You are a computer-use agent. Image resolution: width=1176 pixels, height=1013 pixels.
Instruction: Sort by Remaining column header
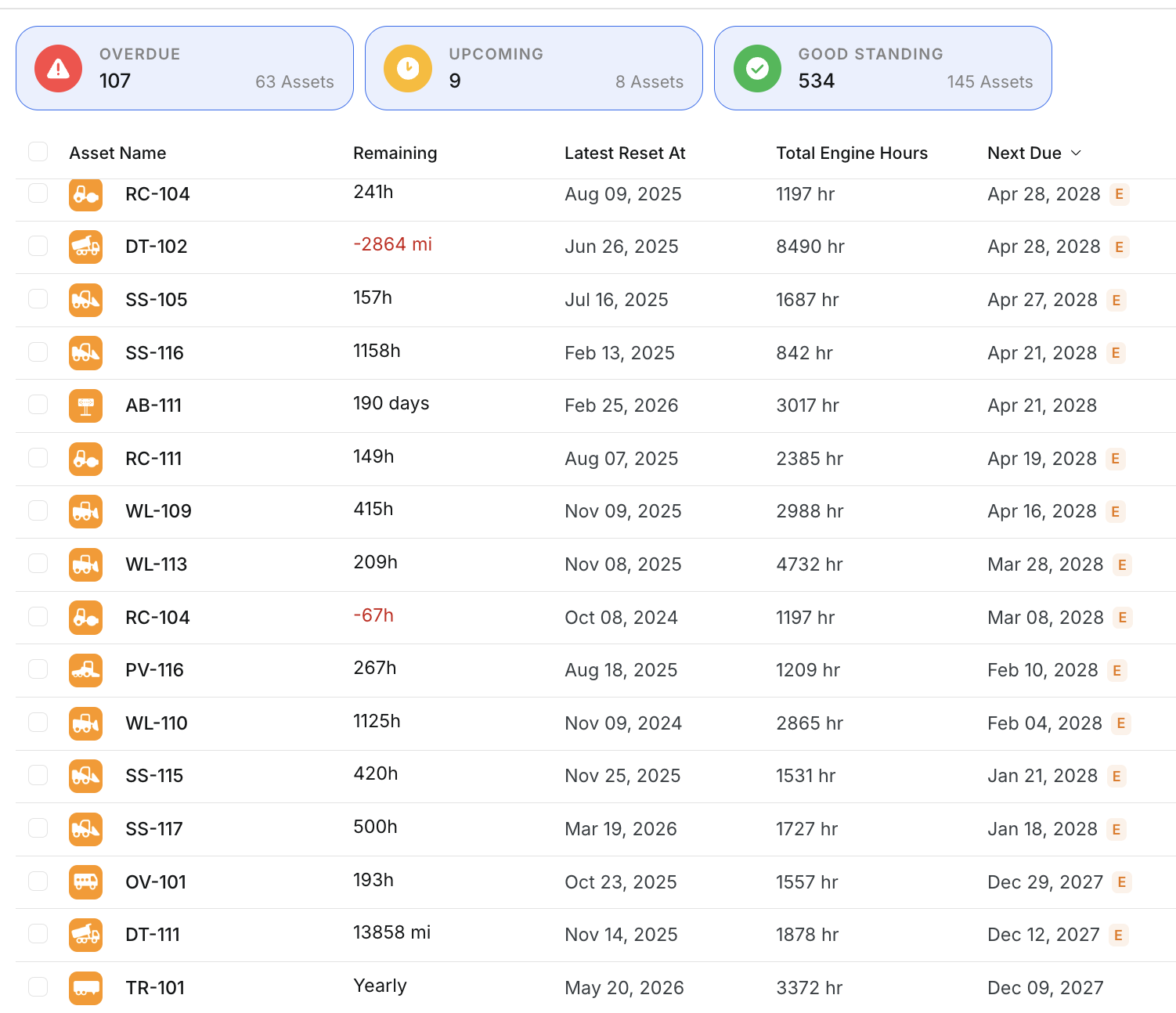(395, 153)
